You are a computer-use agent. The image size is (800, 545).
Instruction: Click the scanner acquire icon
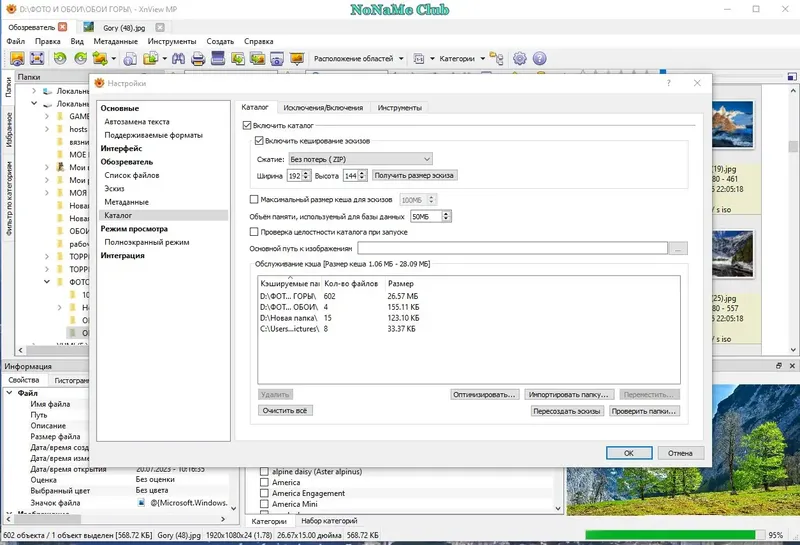click(218, 59)
